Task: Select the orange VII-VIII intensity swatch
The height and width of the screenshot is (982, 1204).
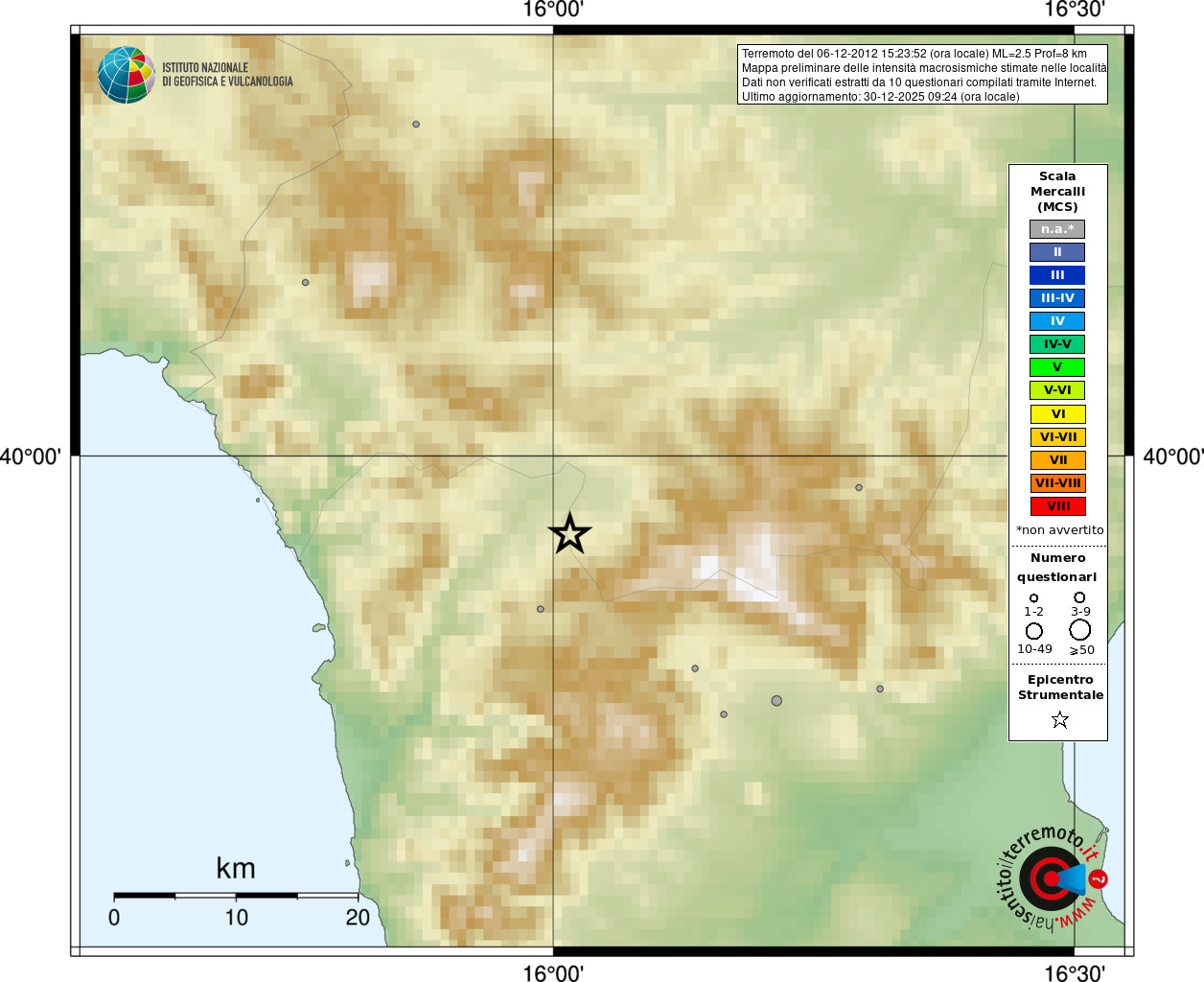Action: 1057,483
